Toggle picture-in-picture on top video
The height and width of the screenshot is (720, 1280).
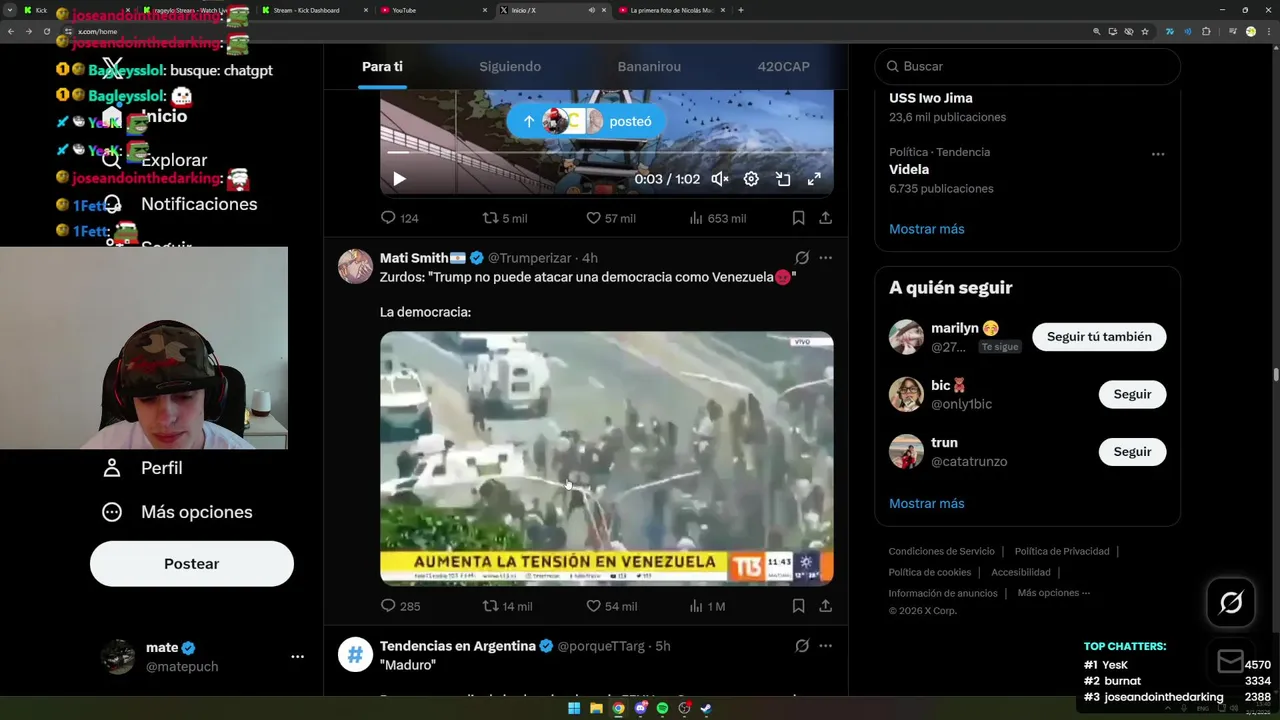[783, 179]
